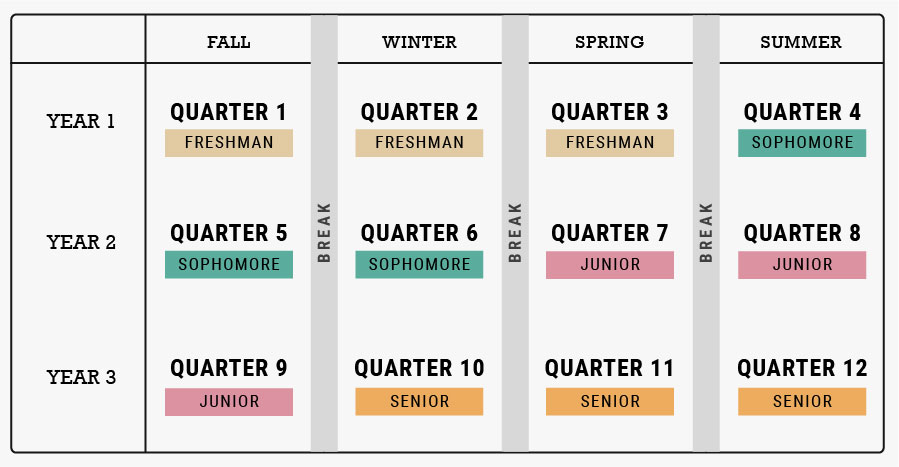This screenshot has height=467, width=899.
Task: Click the BREAK bar between Fall and Winter
Action: coord(324,233)
